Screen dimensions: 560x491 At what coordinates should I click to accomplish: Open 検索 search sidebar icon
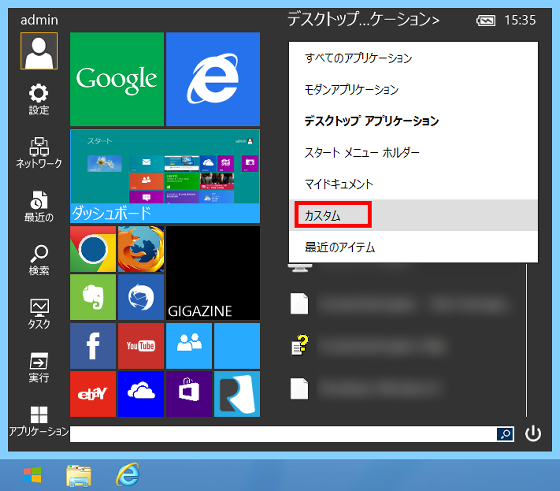tap(39, 260)
